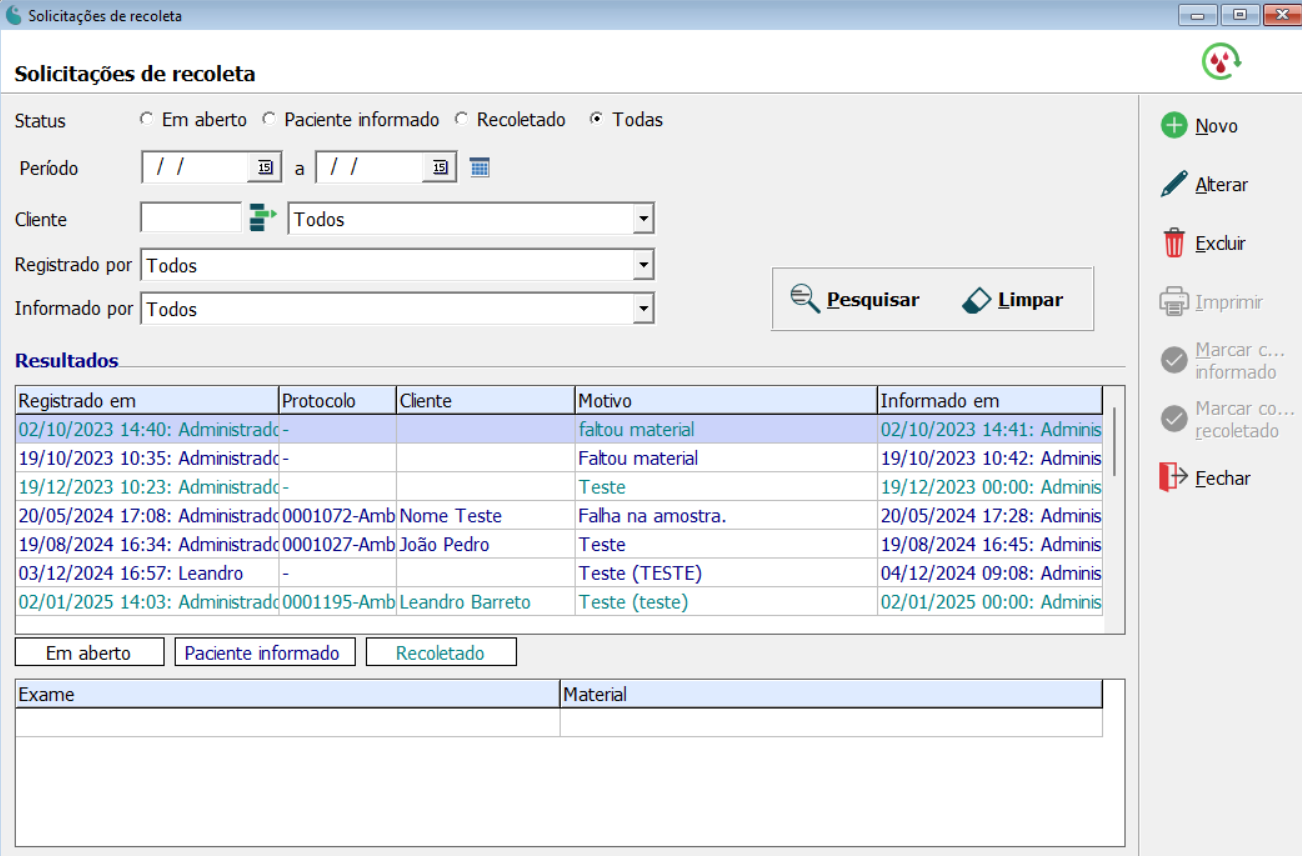Click the eraser icon on Limpar

(976, 300)
